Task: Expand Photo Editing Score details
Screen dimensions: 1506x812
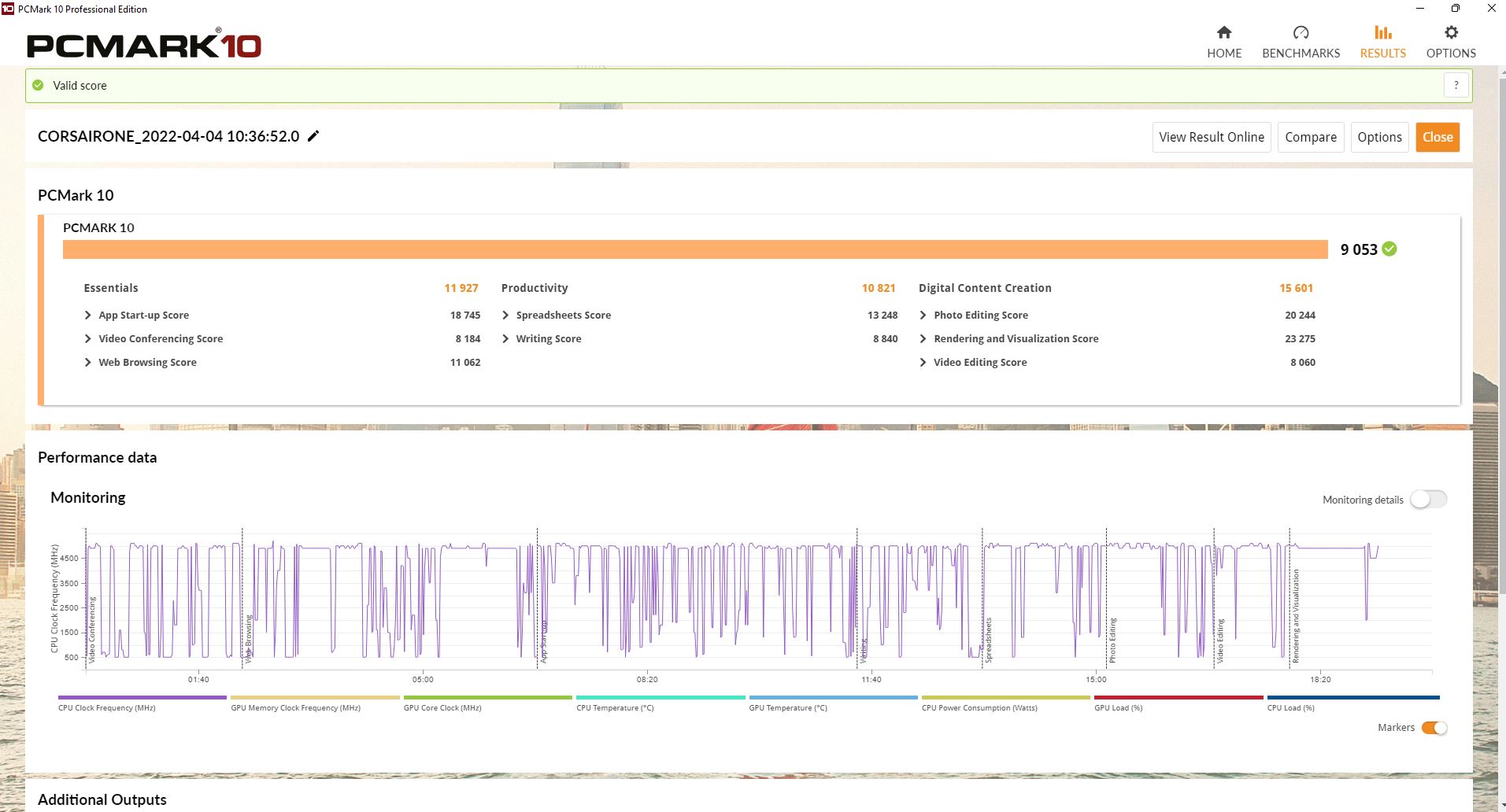Action: 923,315
